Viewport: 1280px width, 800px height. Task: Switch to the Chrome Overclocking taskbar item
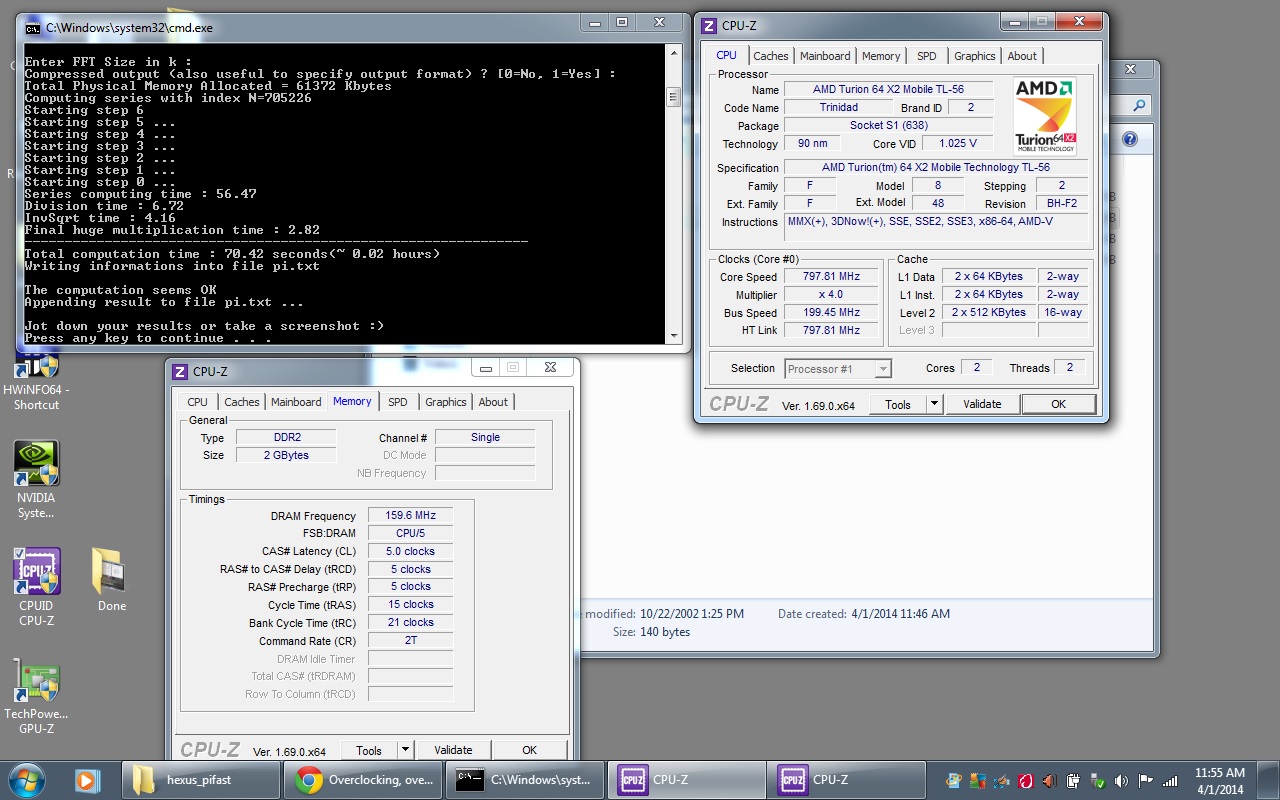pos(360,780)
